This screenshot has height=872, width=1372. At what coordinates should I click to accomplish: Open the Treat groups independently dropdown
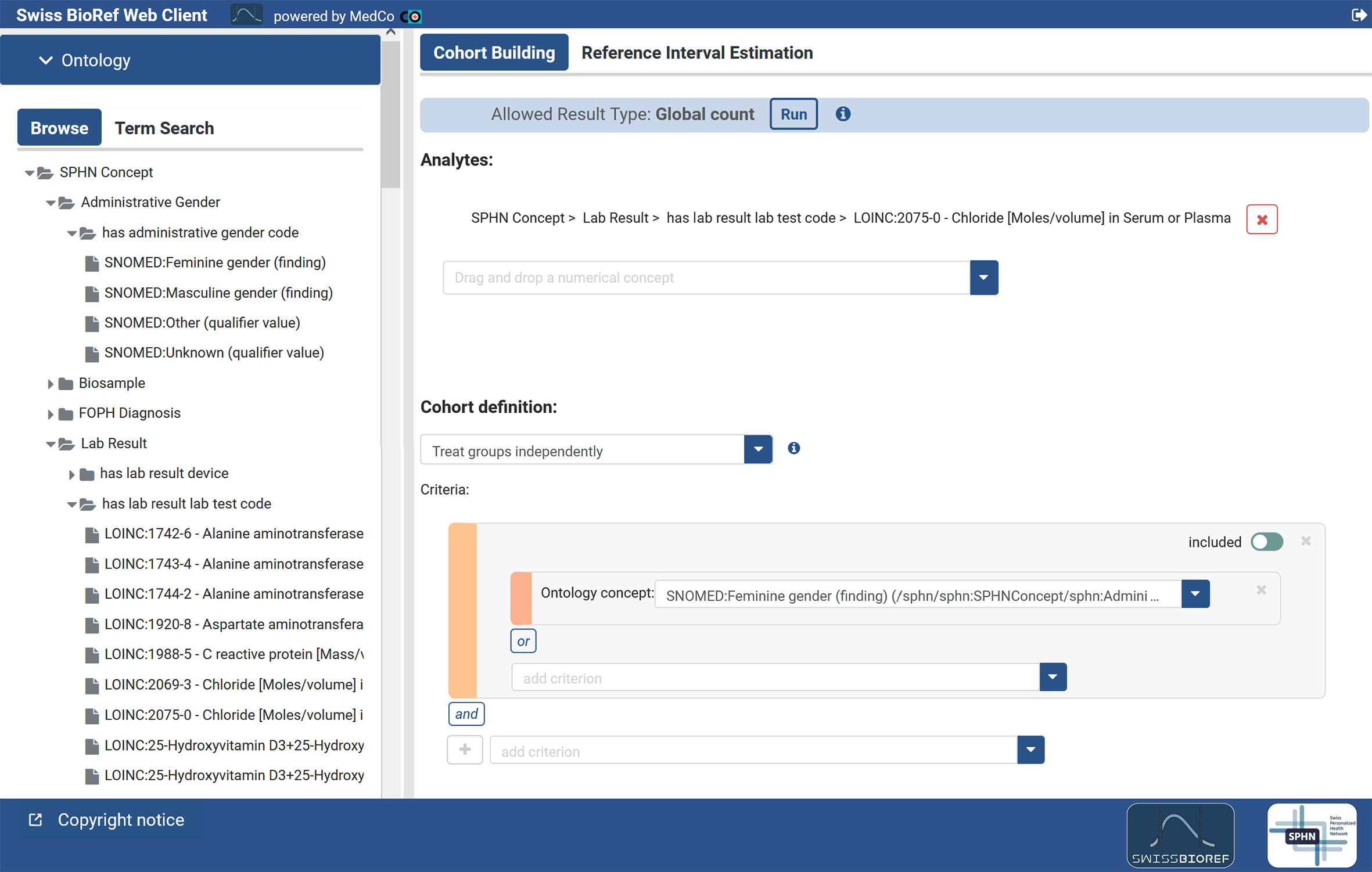(x=757, y=449)
